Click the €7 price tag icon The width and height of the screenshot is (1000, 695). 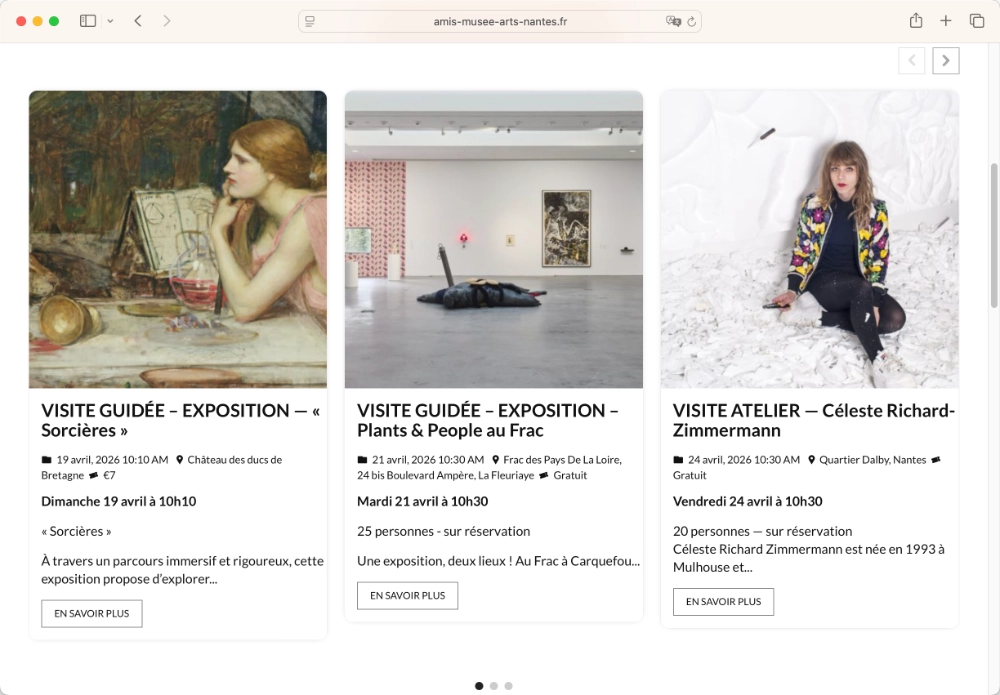94,474
